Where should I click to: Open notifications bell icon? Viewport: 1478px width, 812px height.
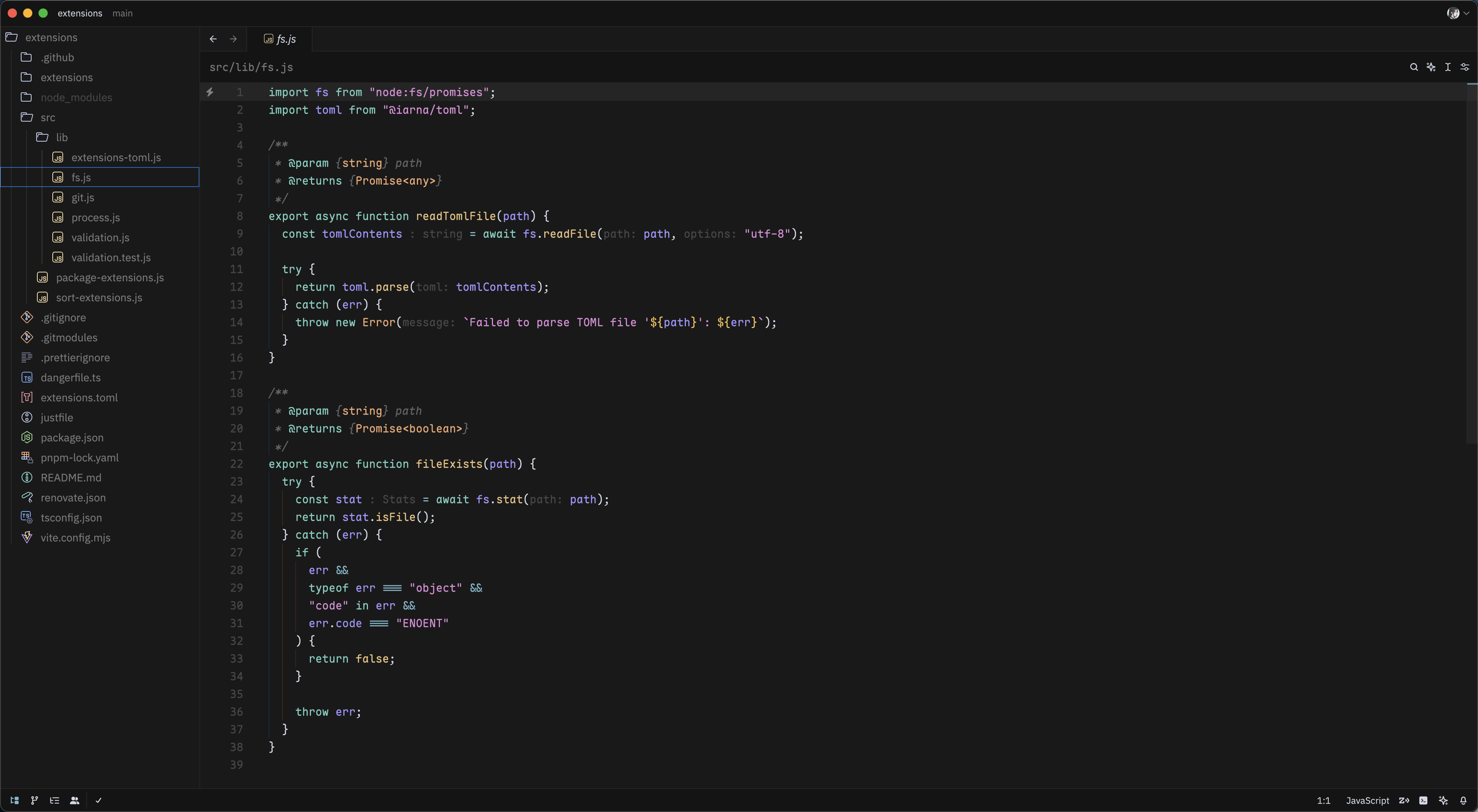point(1464,800)
